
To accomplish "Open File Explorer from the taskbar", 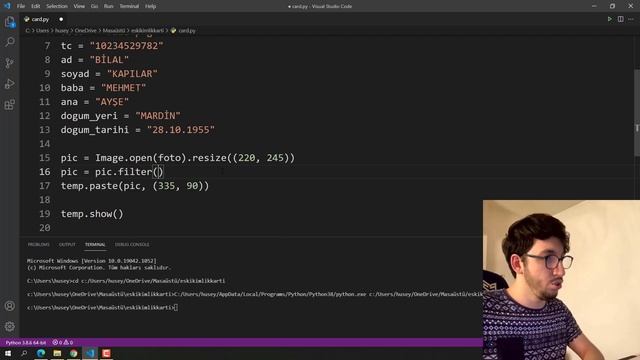I will point(57,353).
